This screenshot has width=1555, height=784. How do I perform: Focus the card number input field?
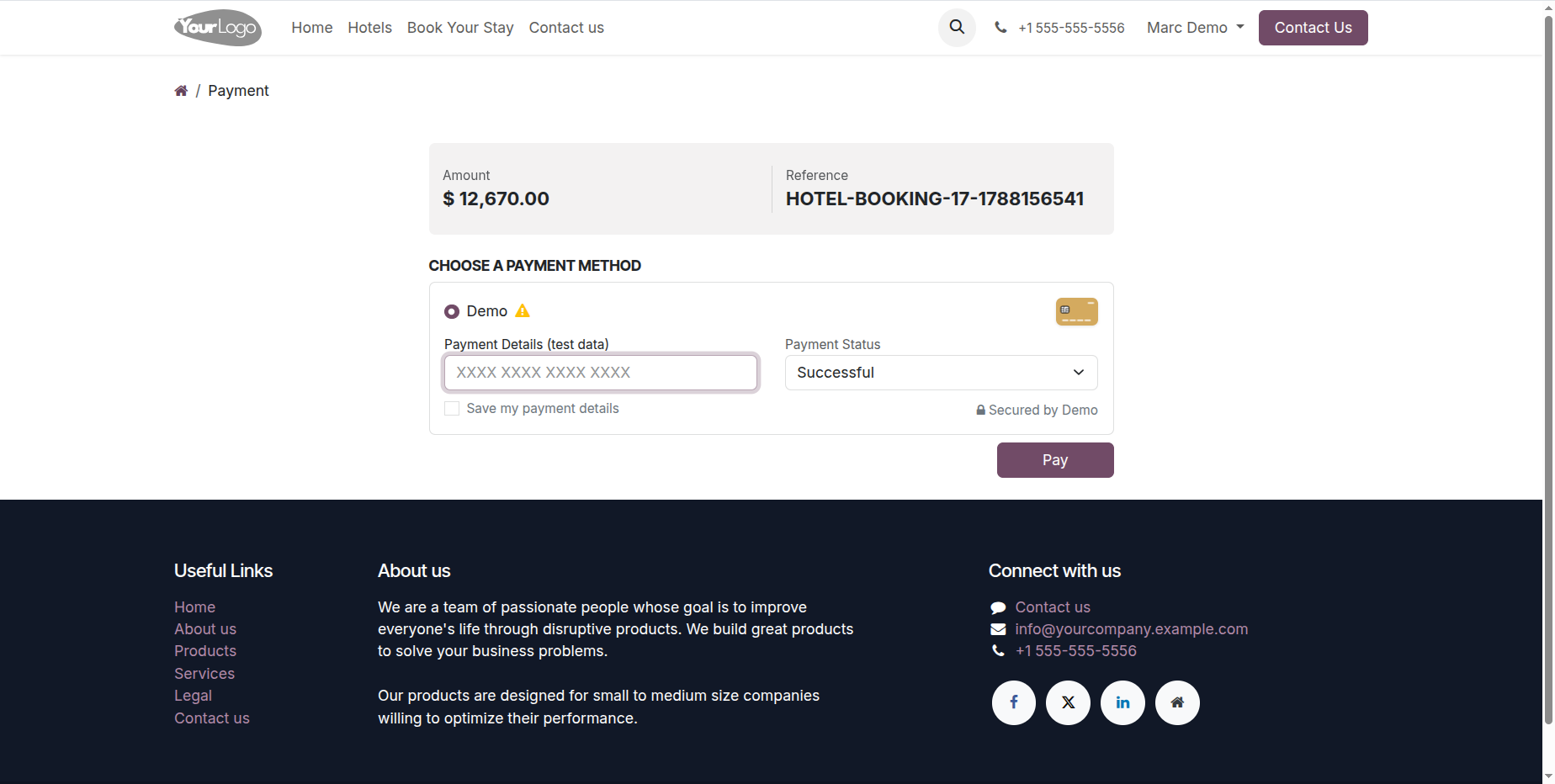pos(601,373)
